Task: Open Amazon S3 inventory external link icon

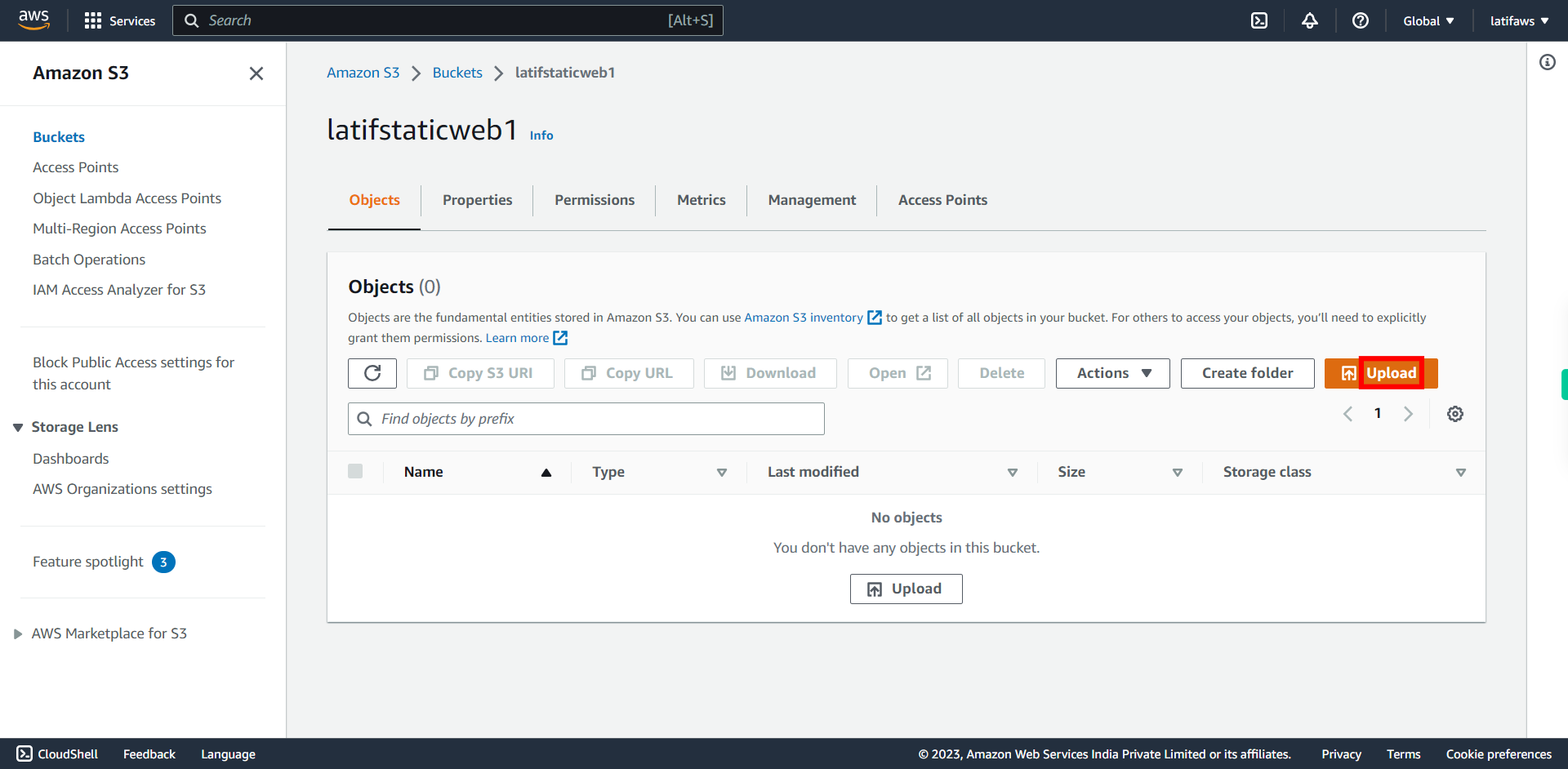Action: point(875,318)
